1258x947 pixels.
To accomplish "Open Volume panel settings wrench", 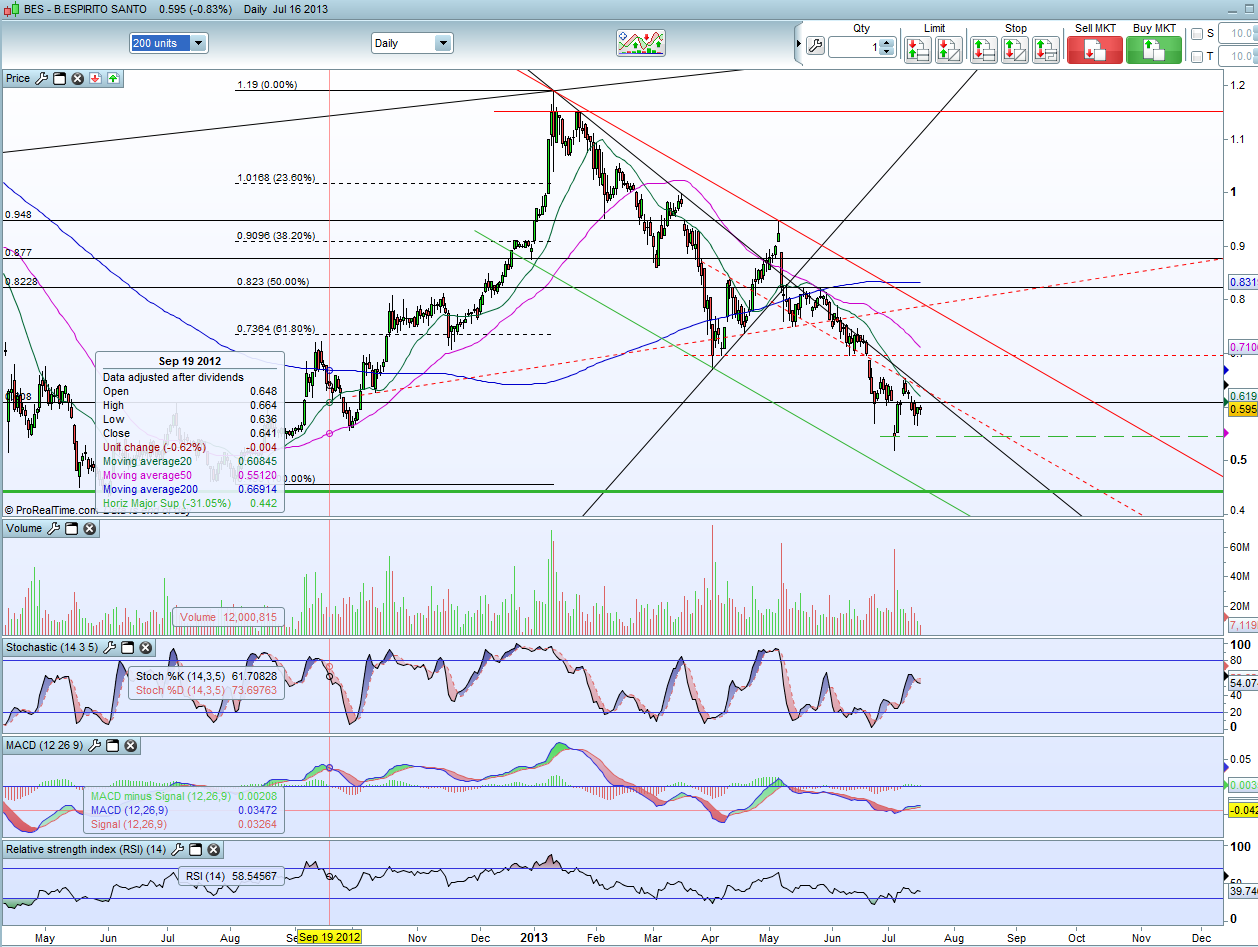I will click(x=55, y=527).
